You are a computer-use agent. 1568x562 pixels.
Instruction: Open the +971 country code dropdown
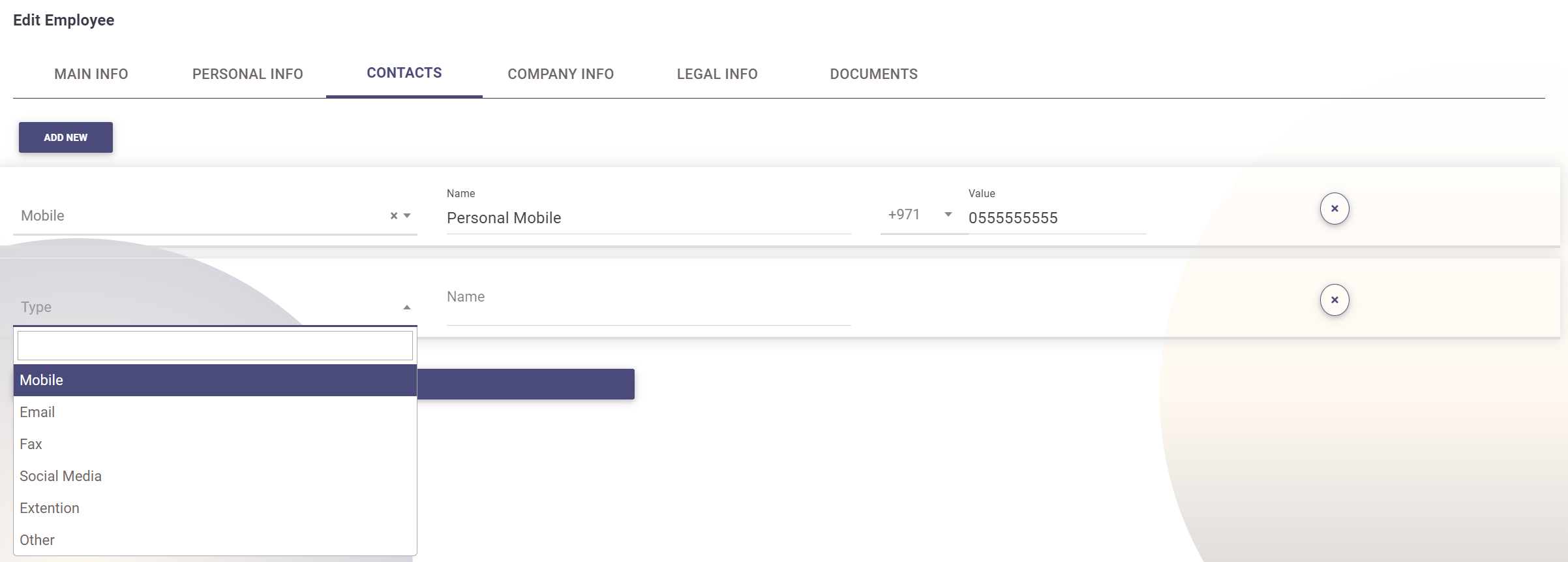point(948,215)
